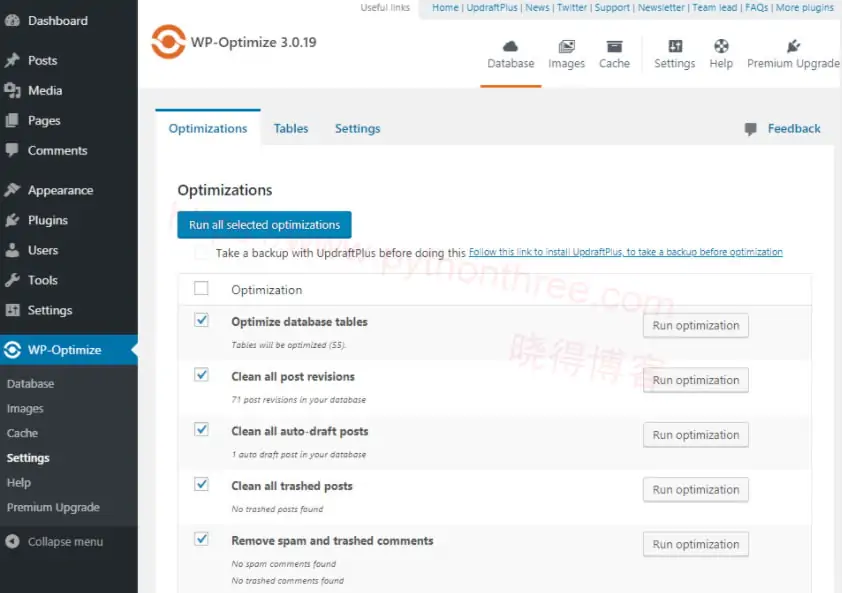Viewport: 842px width, 593px height.
Task: Click the UpdraftPlus useful link
Action: tap(492, 8)
